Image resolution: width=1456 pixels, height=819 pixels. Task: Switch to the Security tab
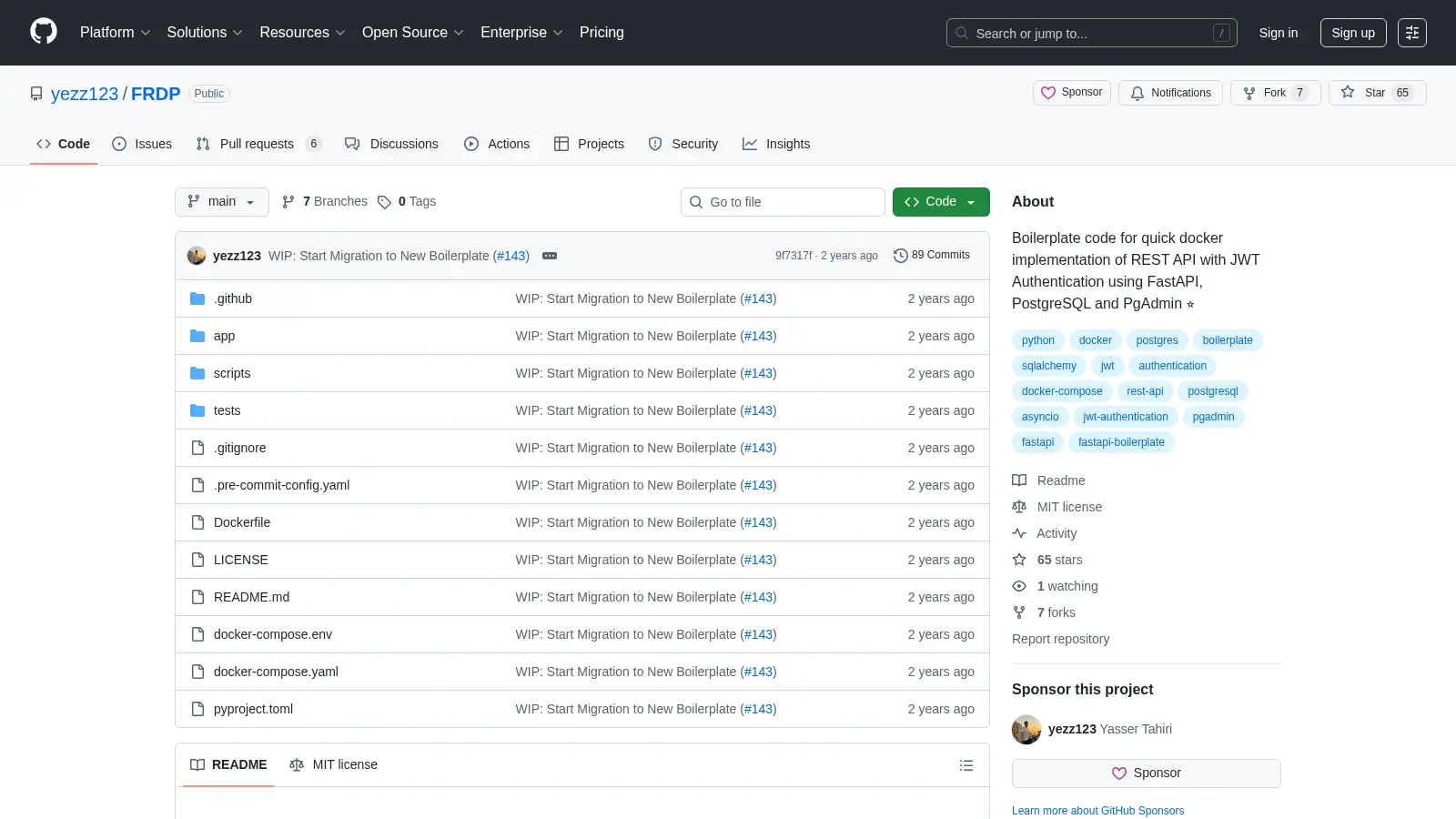(x=683, y=144)
